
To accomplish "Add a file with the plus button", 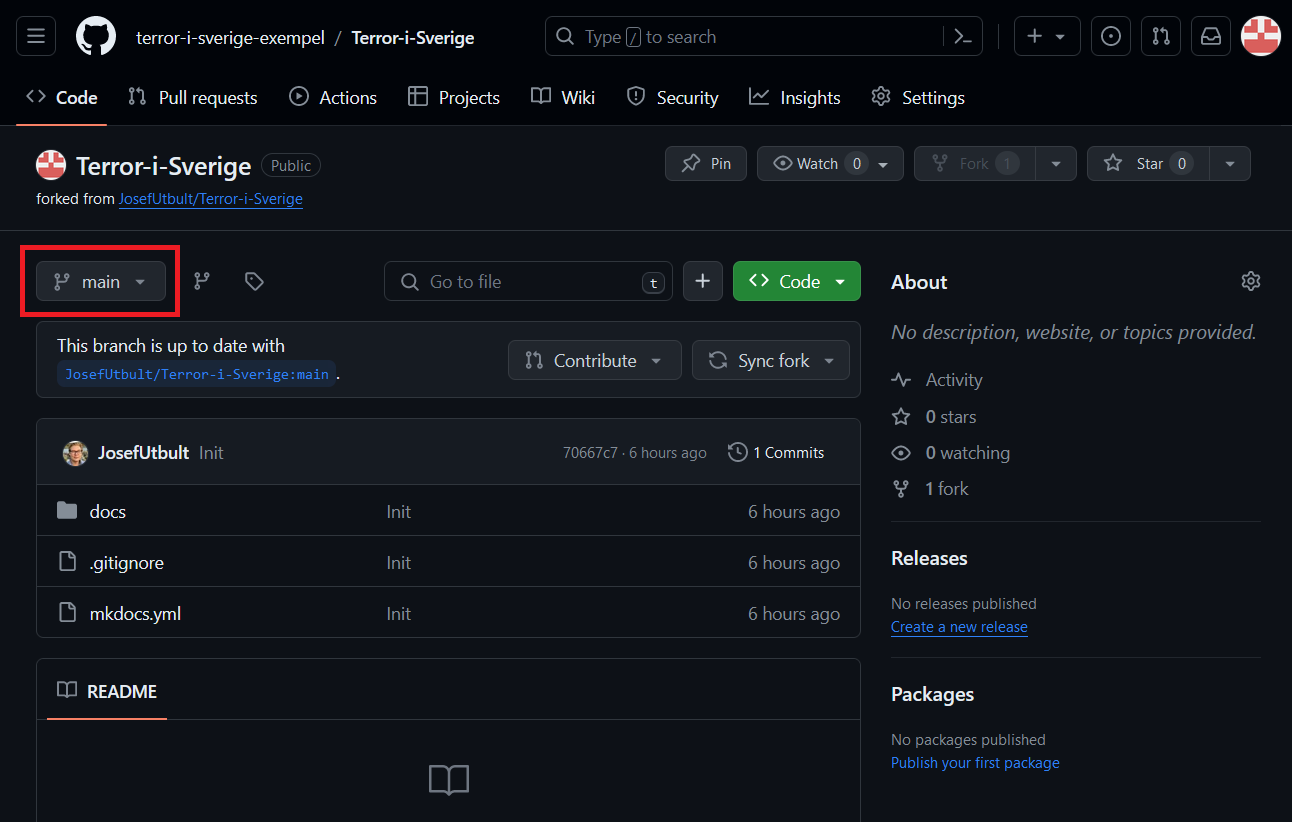I will 703,282.
